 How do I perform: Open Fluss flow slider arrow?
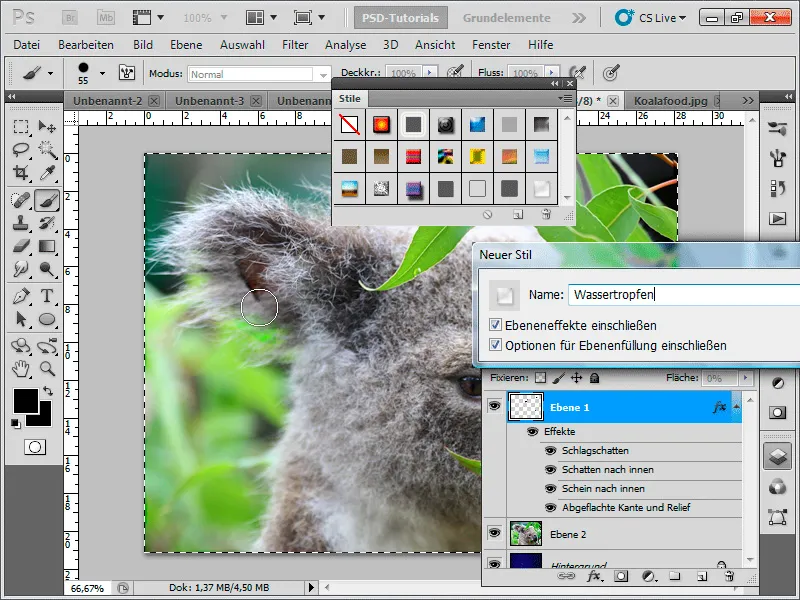click(552, 73)
